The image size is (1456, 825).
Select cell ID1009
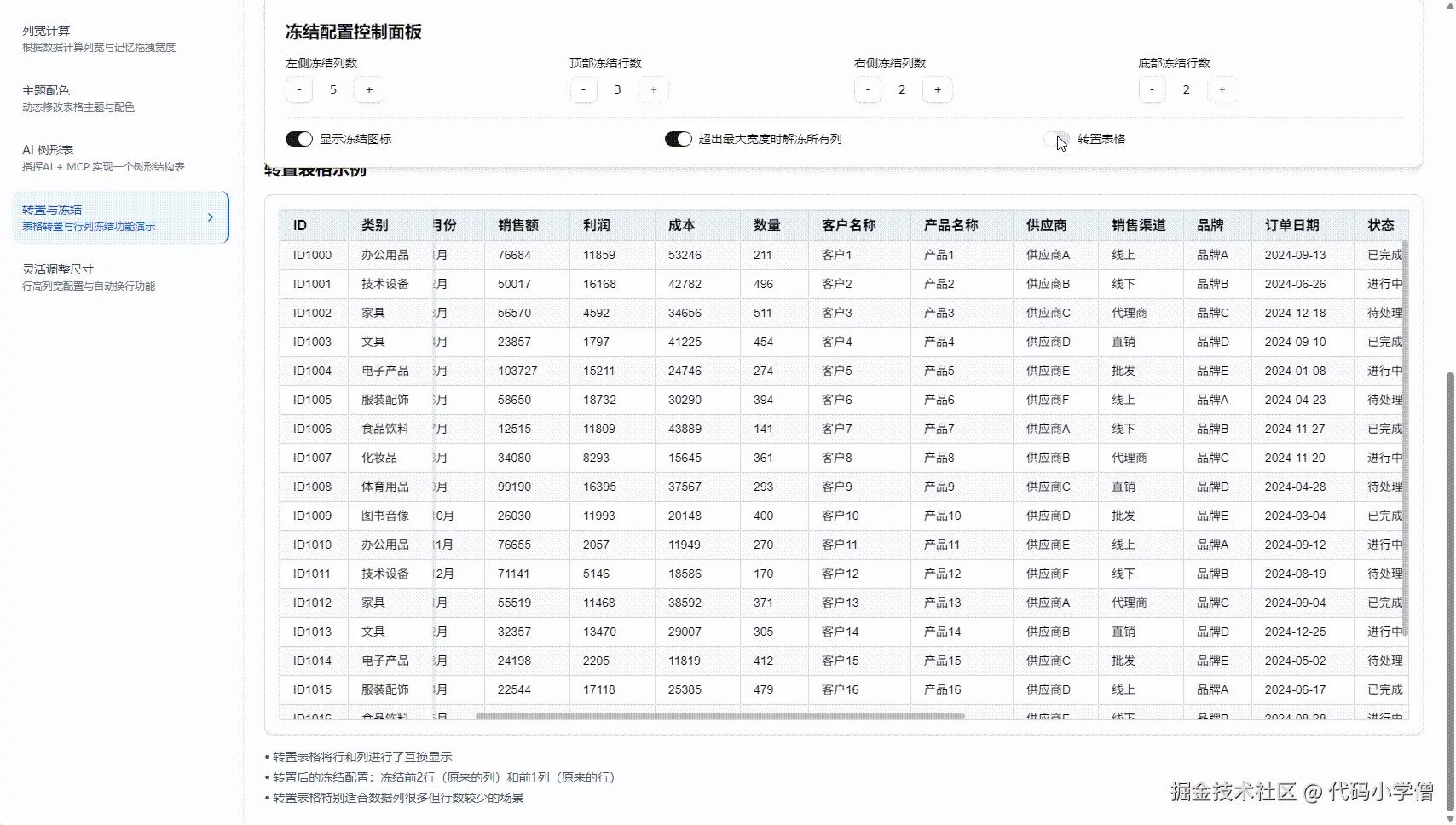(x=314, y=516)
